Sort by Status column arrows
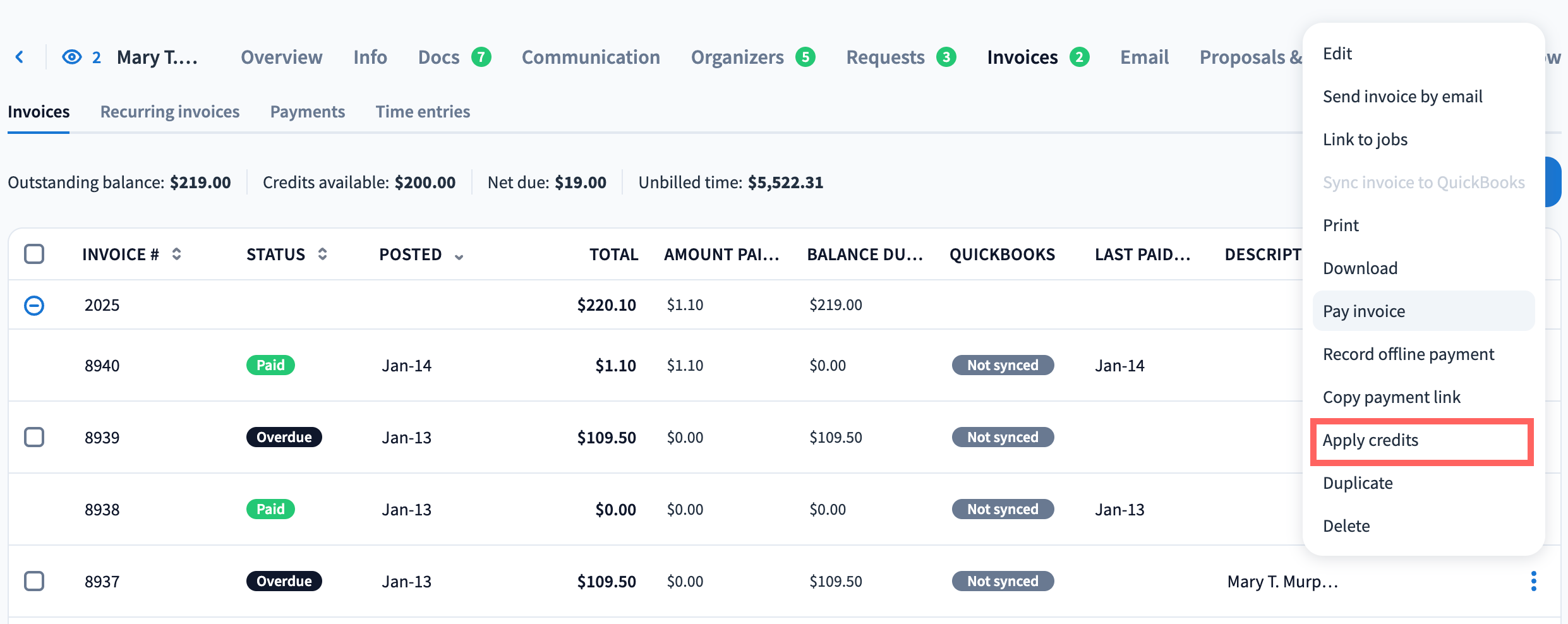This screenshot has height=624, width=1568. [x=323, y=254]
